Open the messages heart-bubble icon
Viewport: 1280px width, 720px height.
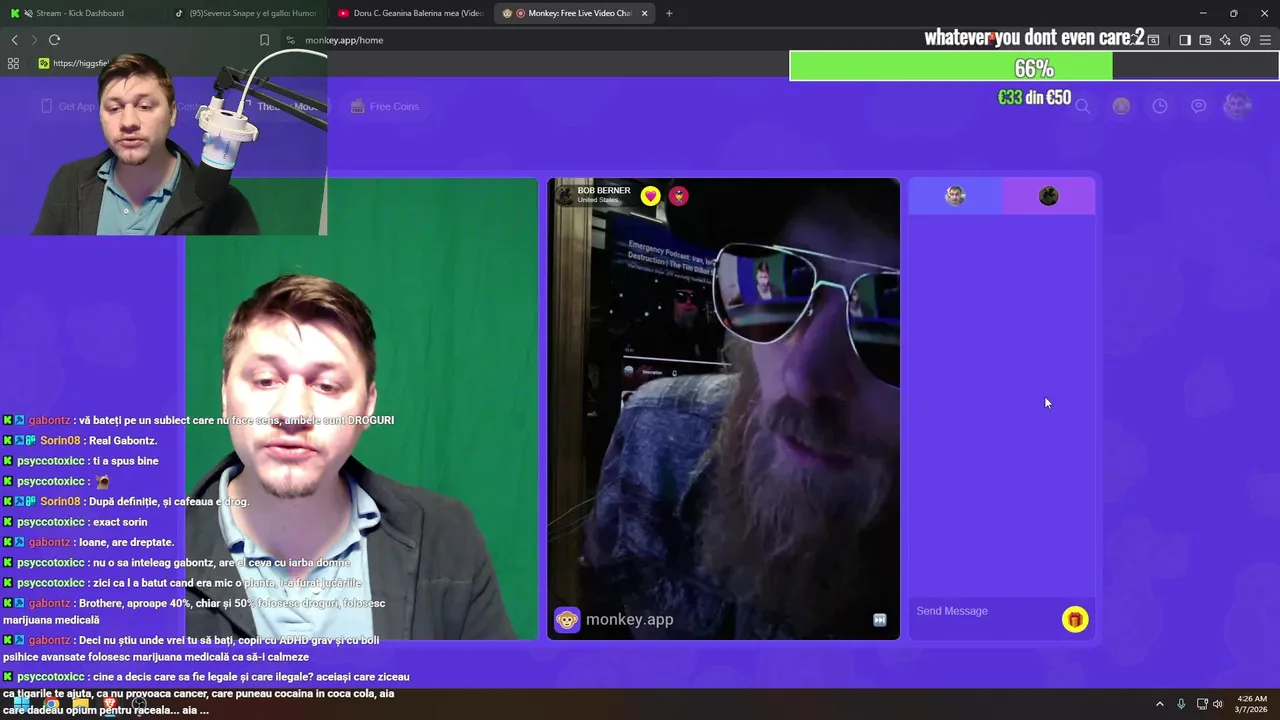point(1198,106)
